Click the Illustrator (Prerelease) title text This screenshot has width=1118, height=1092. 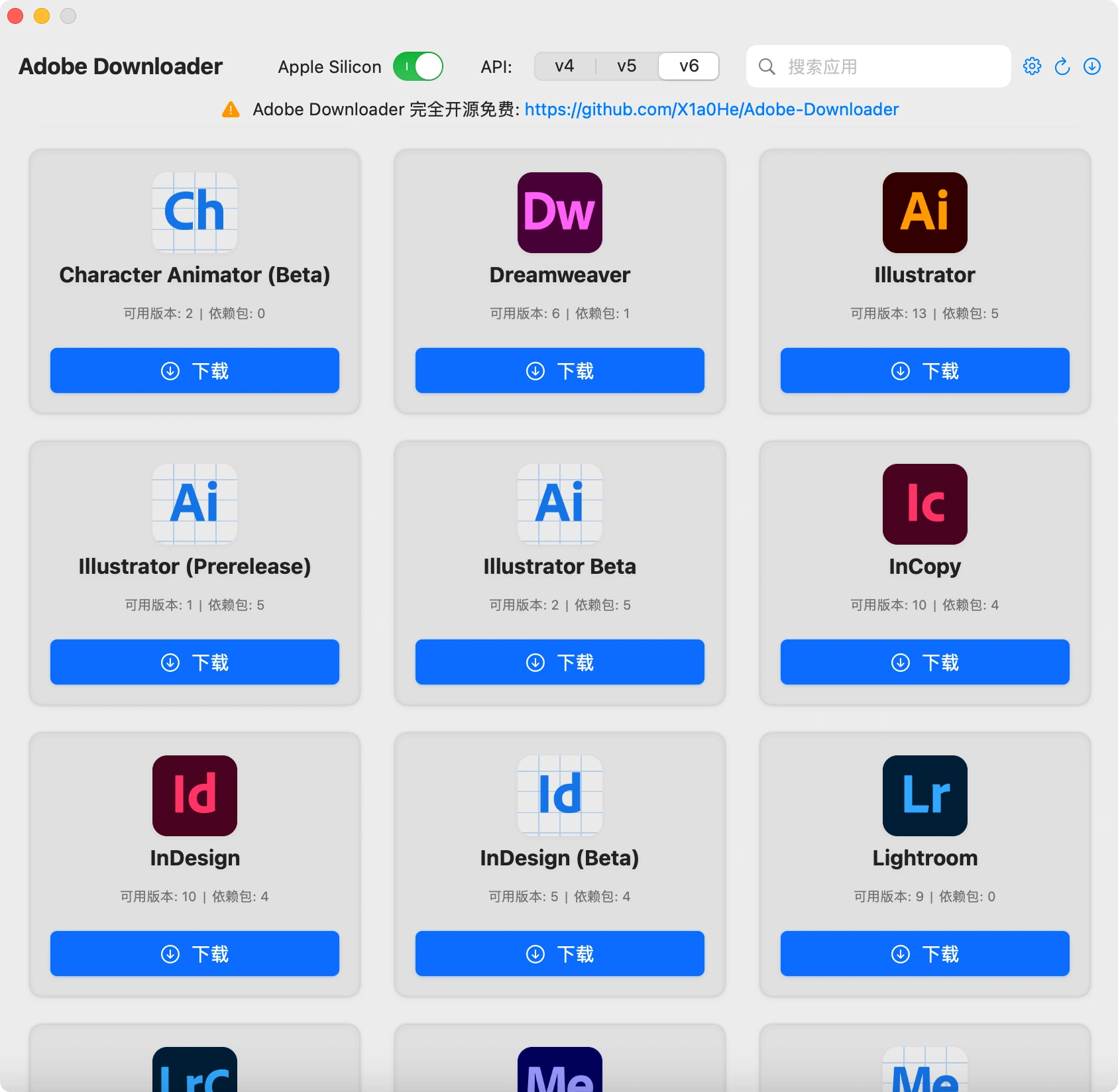point(195,567)
